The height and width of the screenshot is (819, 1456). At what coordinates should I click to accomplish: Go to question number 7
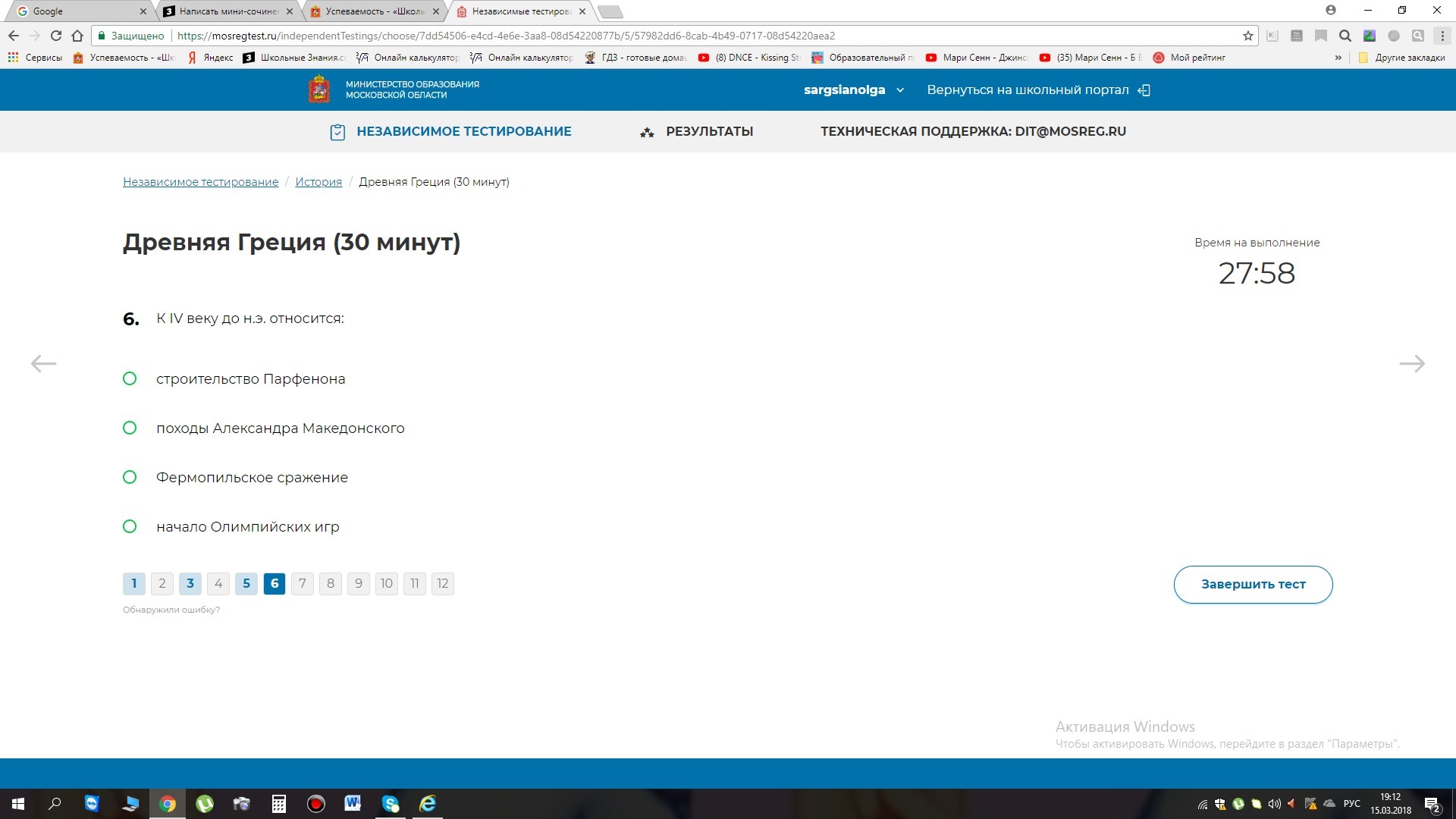click(x=302, y=583)
